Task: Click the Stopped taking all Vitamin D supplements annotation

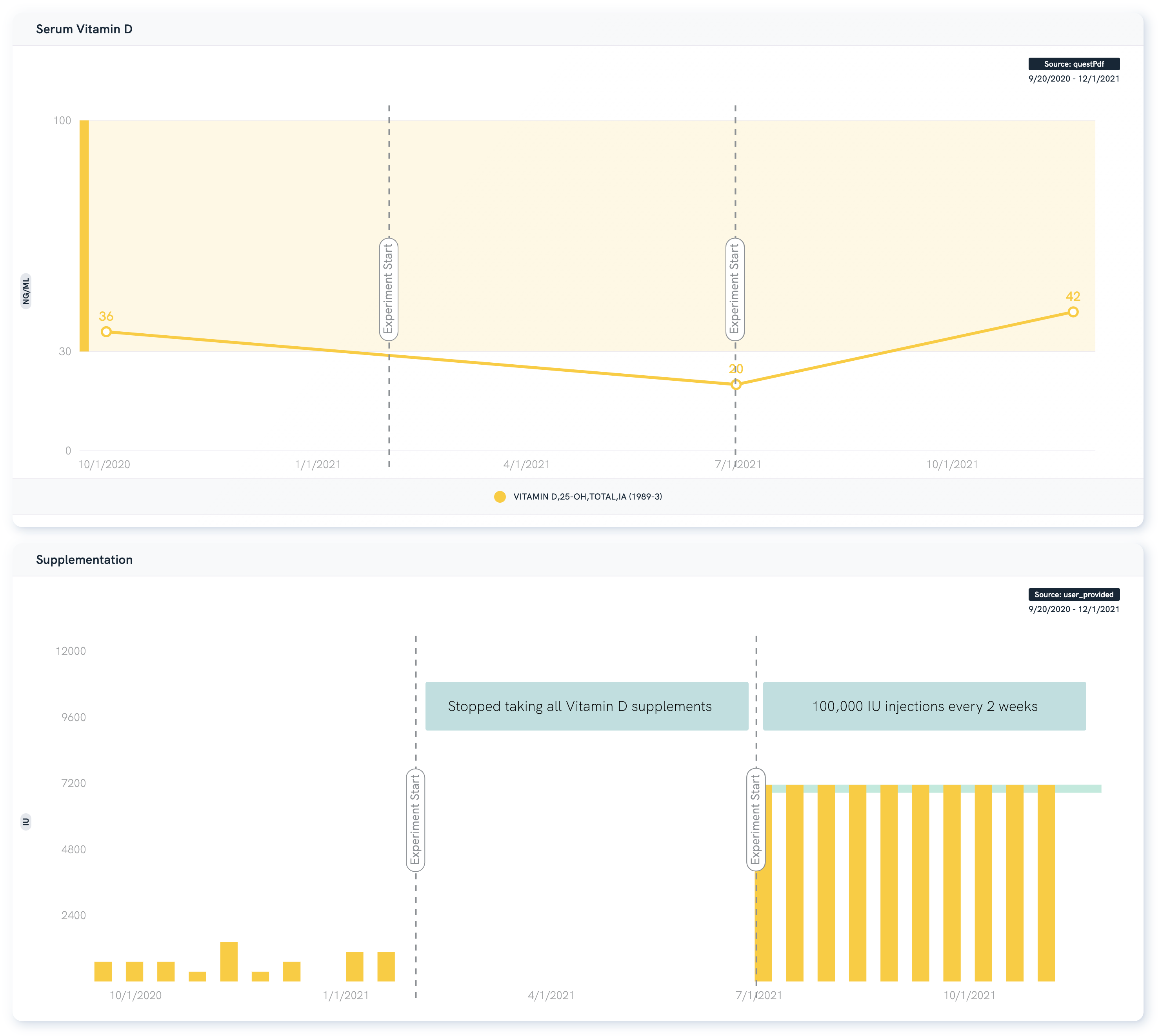Action: 587,706
